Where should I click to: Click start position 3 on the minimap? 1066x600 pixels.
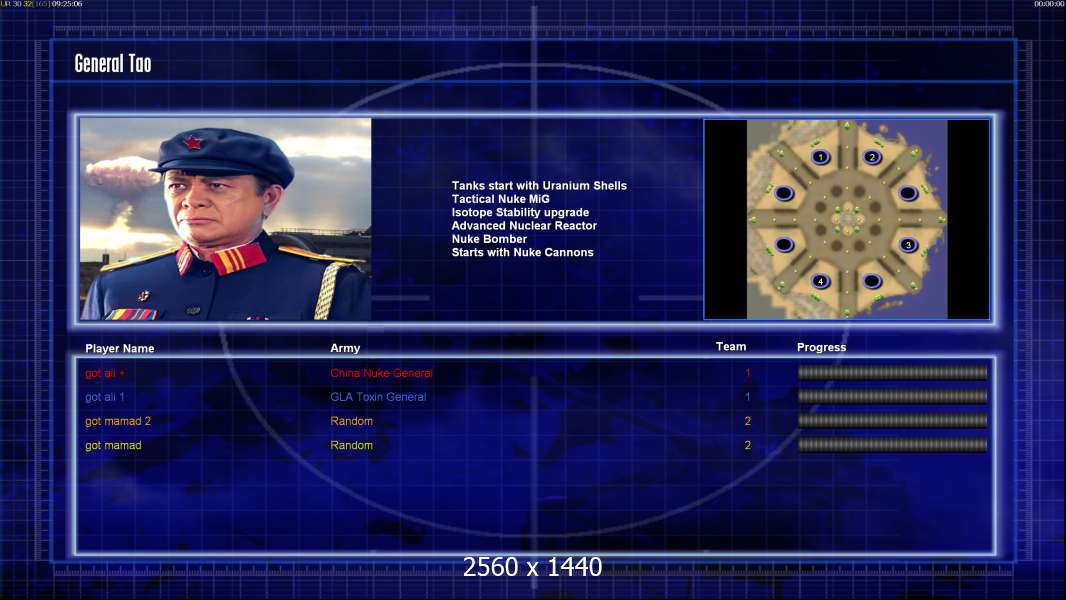click(x=908, y=245)
